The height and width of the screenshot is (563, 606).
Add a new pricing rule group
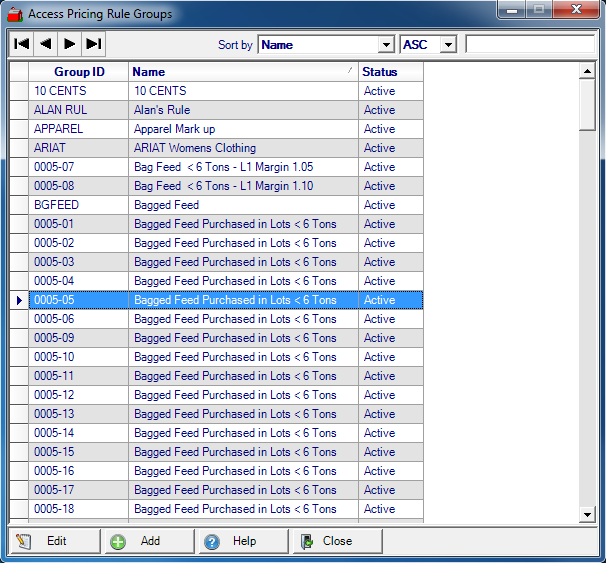click(x=148, y=541)
